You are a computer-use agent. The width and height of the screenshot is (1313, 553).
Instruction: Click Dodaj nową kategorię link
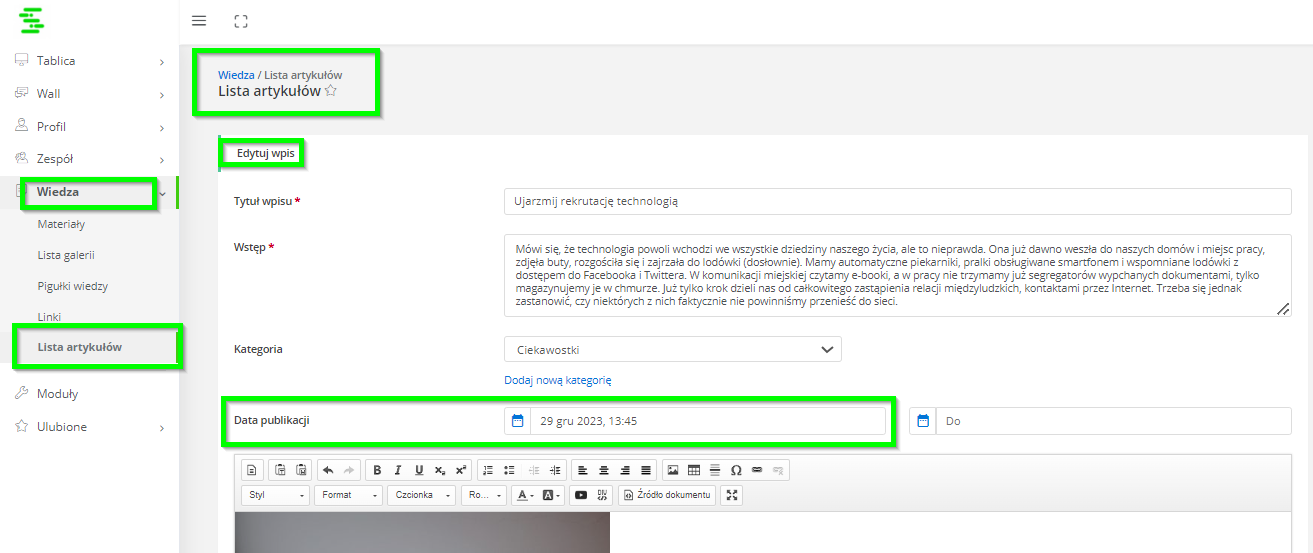point(558,380)
